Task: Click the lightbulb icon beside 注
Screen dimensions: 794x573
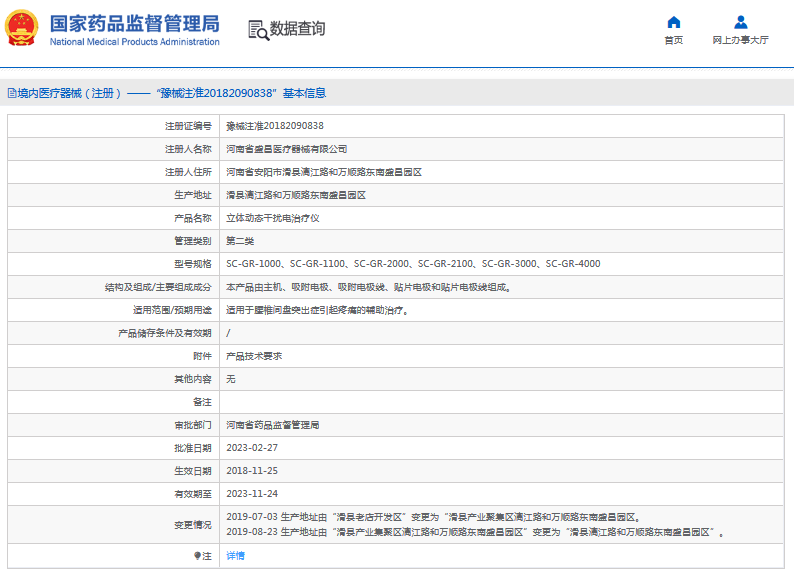Action: pos(197,556)
